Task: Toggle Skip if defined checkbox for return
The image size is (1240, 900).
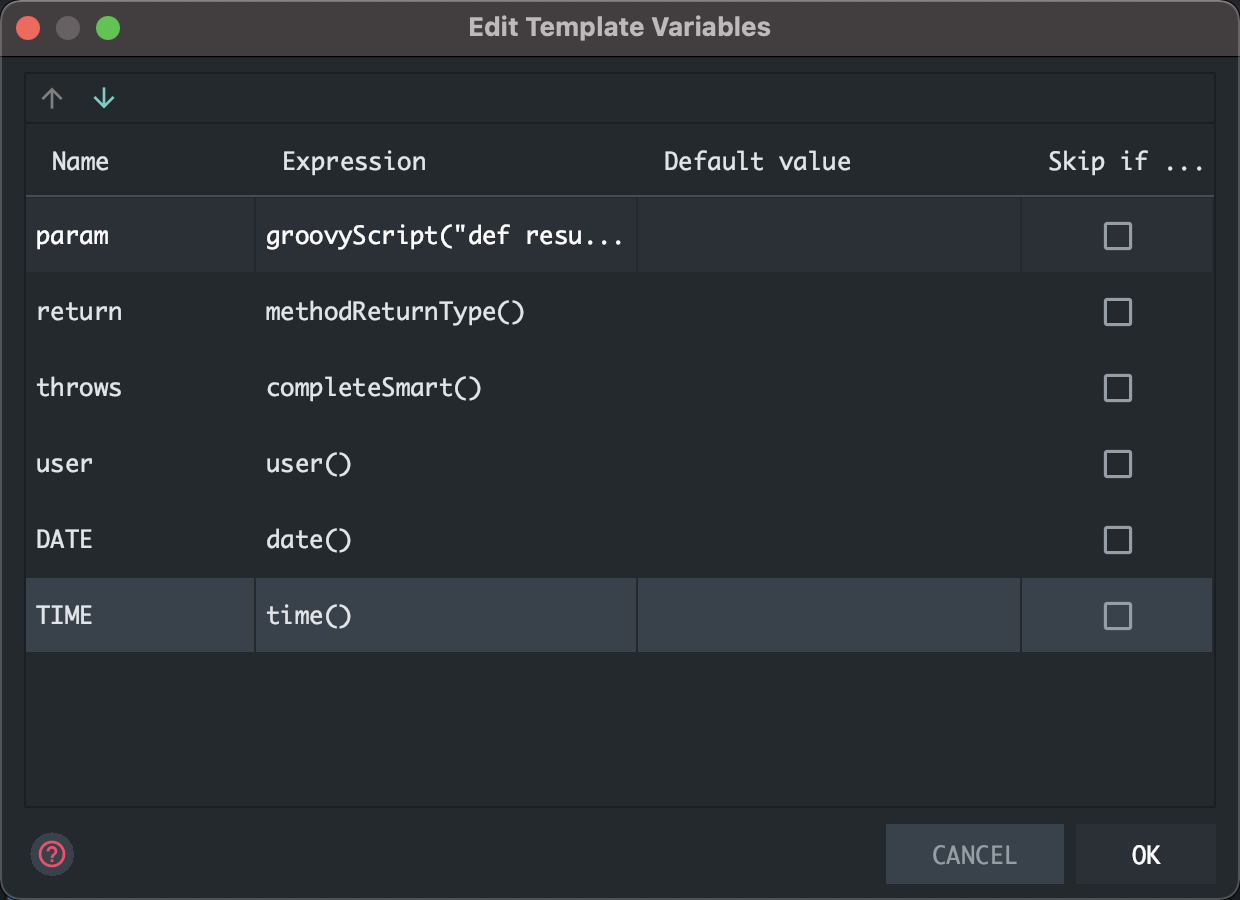Action: click(x=1117, y=312)
